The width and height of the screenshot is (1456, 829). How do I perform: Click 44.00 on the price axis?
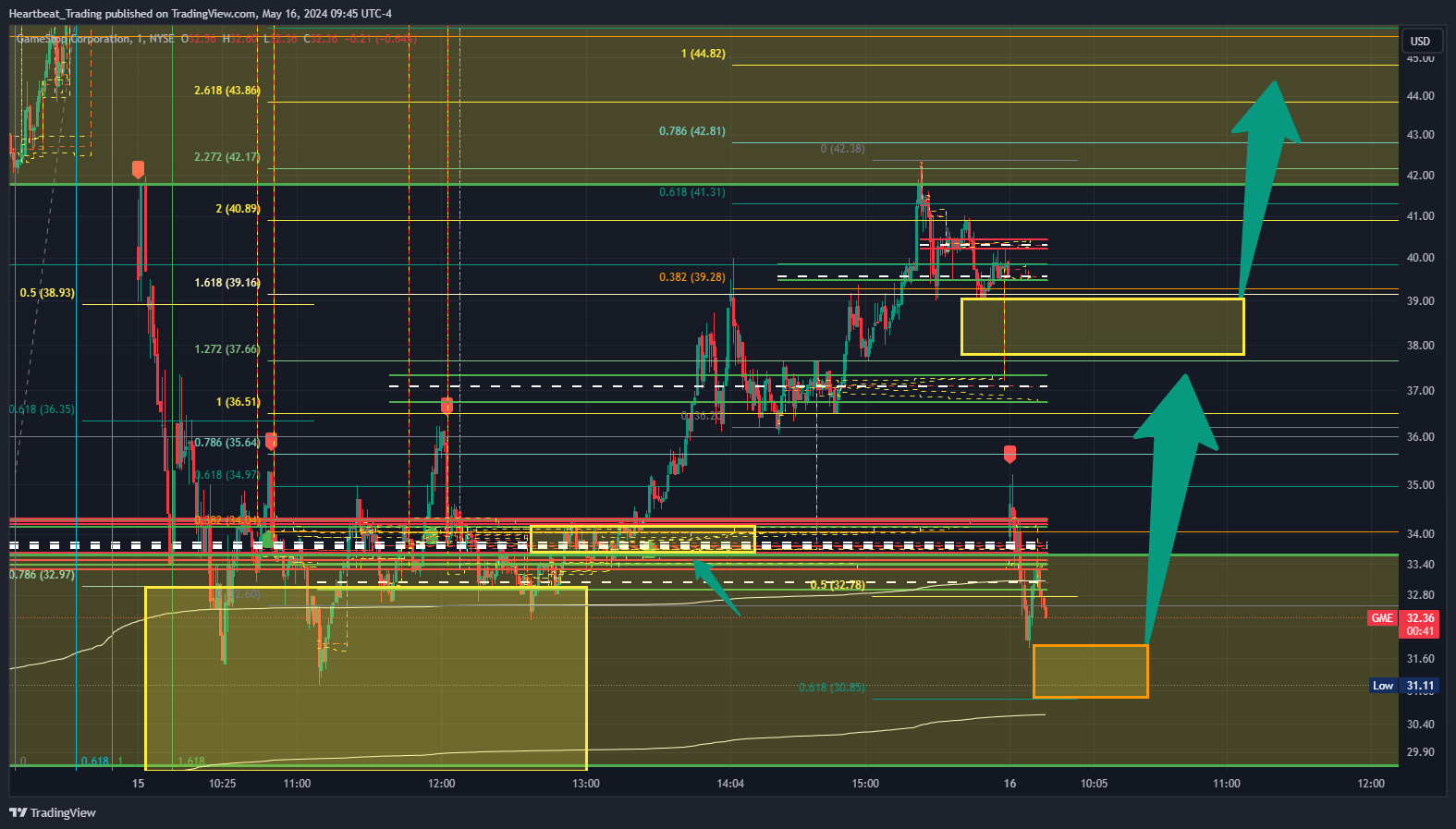click(x=1420, y=96)
